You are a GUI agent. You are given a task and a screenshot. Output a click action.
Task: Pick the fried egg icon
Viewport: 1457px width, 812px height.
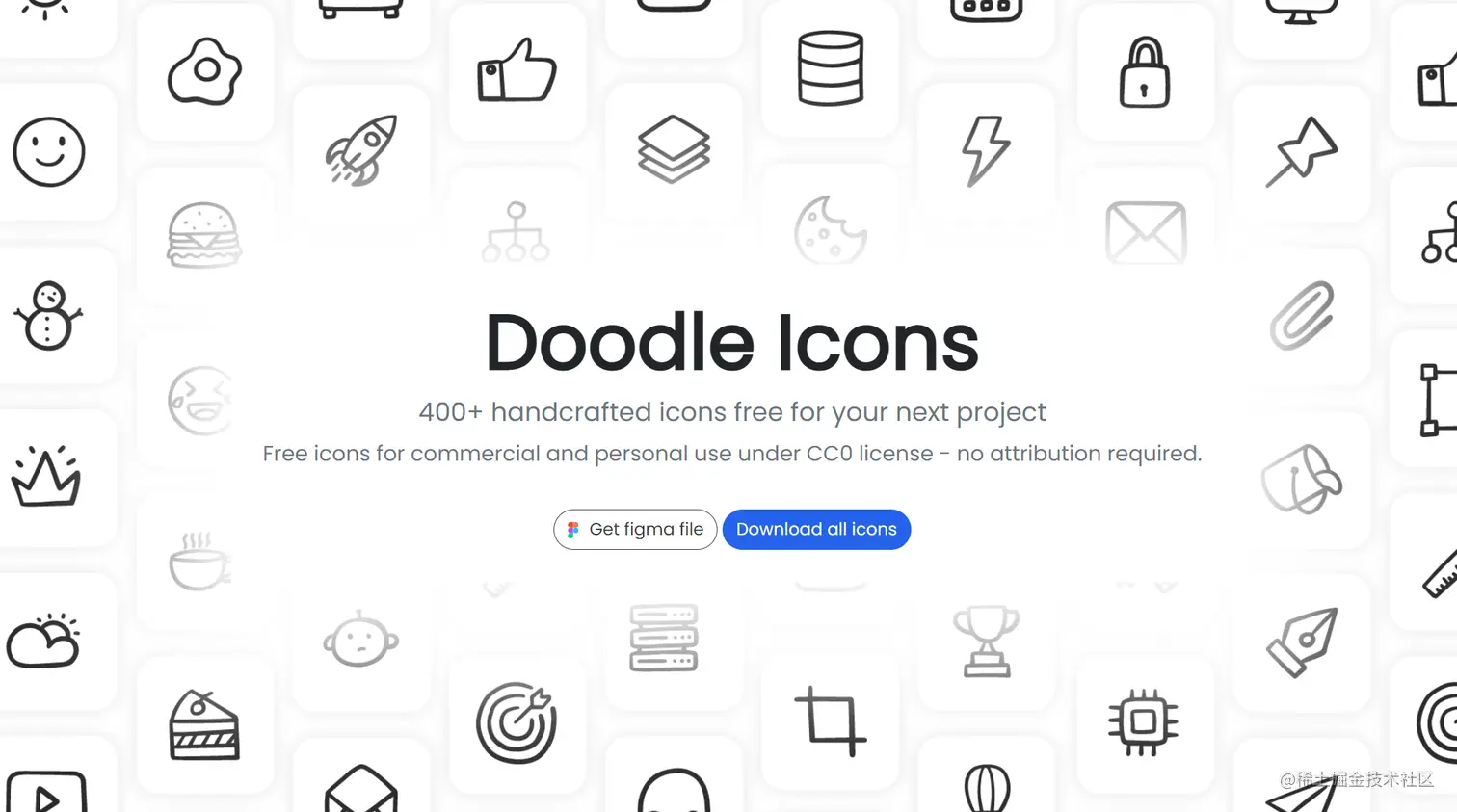tap(204, 71)
